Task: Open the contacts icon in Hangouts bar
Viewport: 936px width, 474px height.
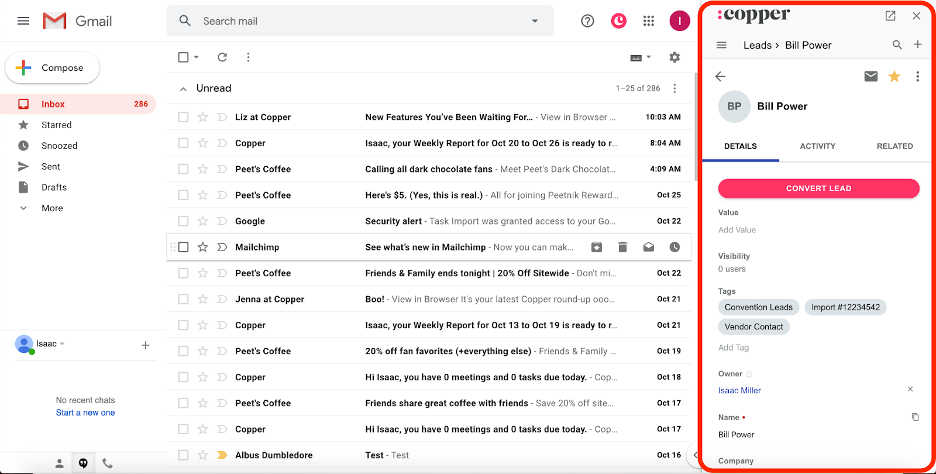Action: point(59,463)
